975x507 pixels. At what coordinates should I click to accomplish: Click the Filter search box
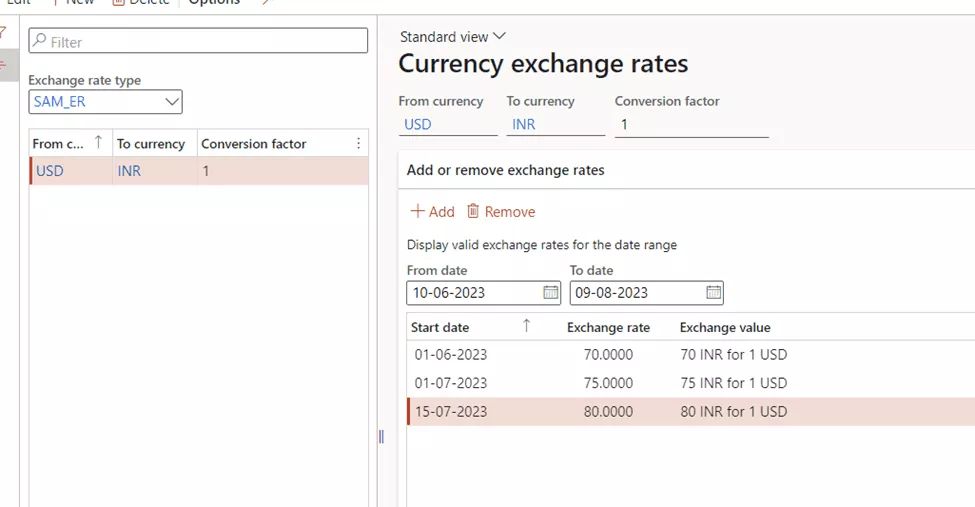[x=198, y=41]
